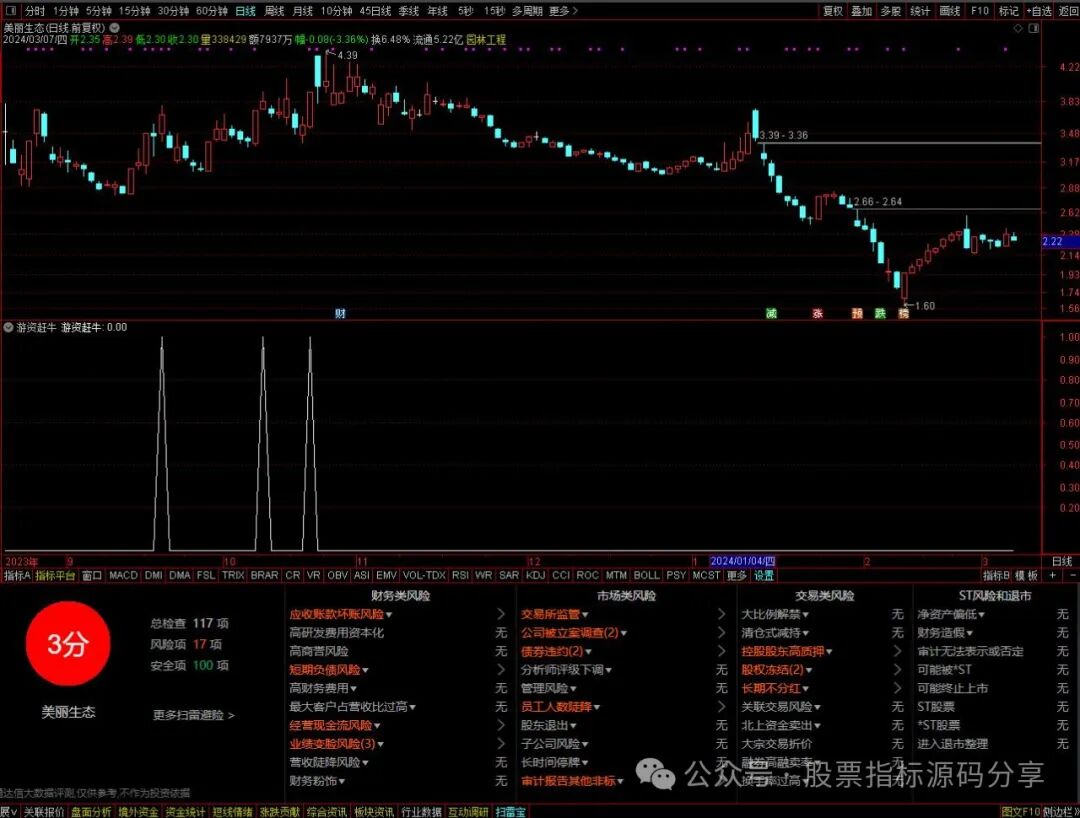
Task: Select the 季线 period tab
Action: coord(408,11)
